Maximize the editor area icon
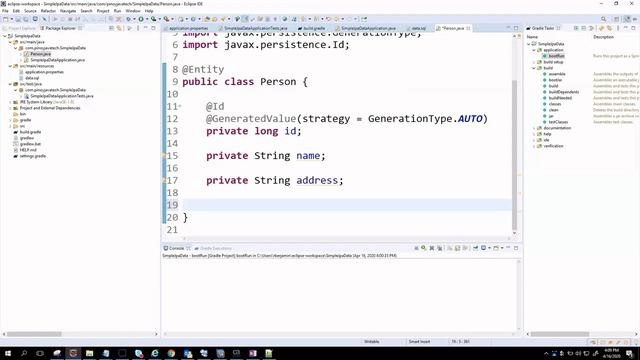640x360 pixels. pyautogui.click(x=516, y=28)
